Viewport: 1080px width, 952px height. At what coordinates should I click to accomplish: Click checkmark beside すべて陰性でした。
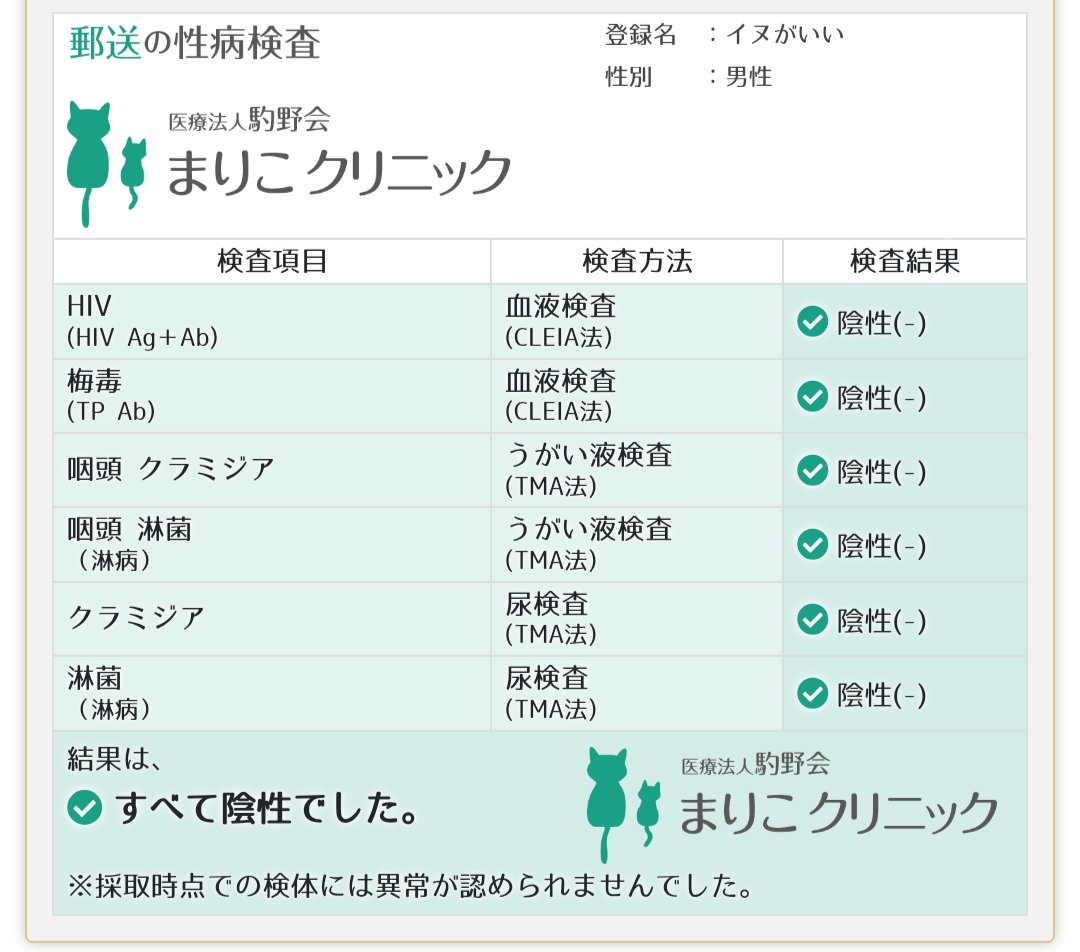coord(85,807)
